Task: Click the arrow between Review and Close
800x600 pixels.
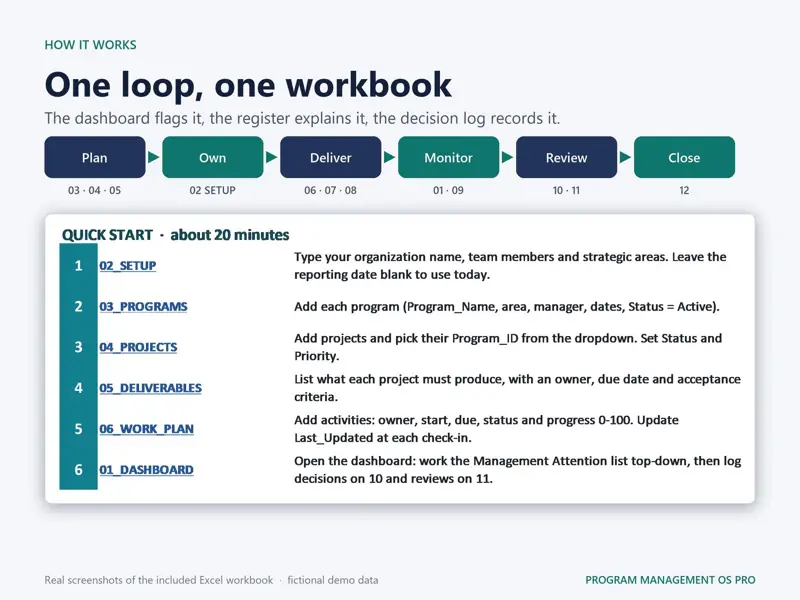Action: (625, 157)
